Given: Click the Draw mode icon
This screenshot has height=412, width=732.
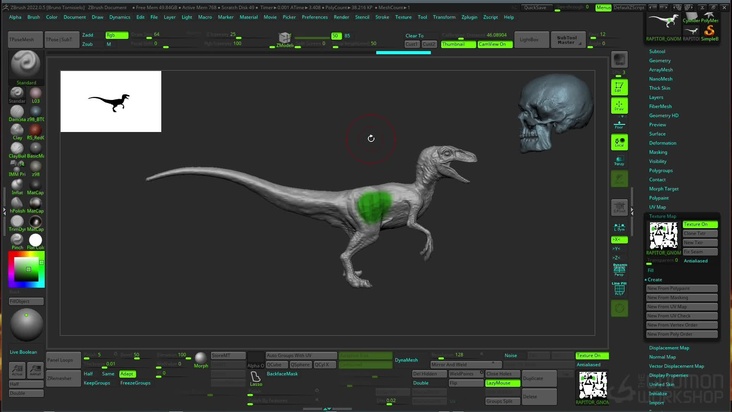Looking at the screenshot, I should pos(619,105).
